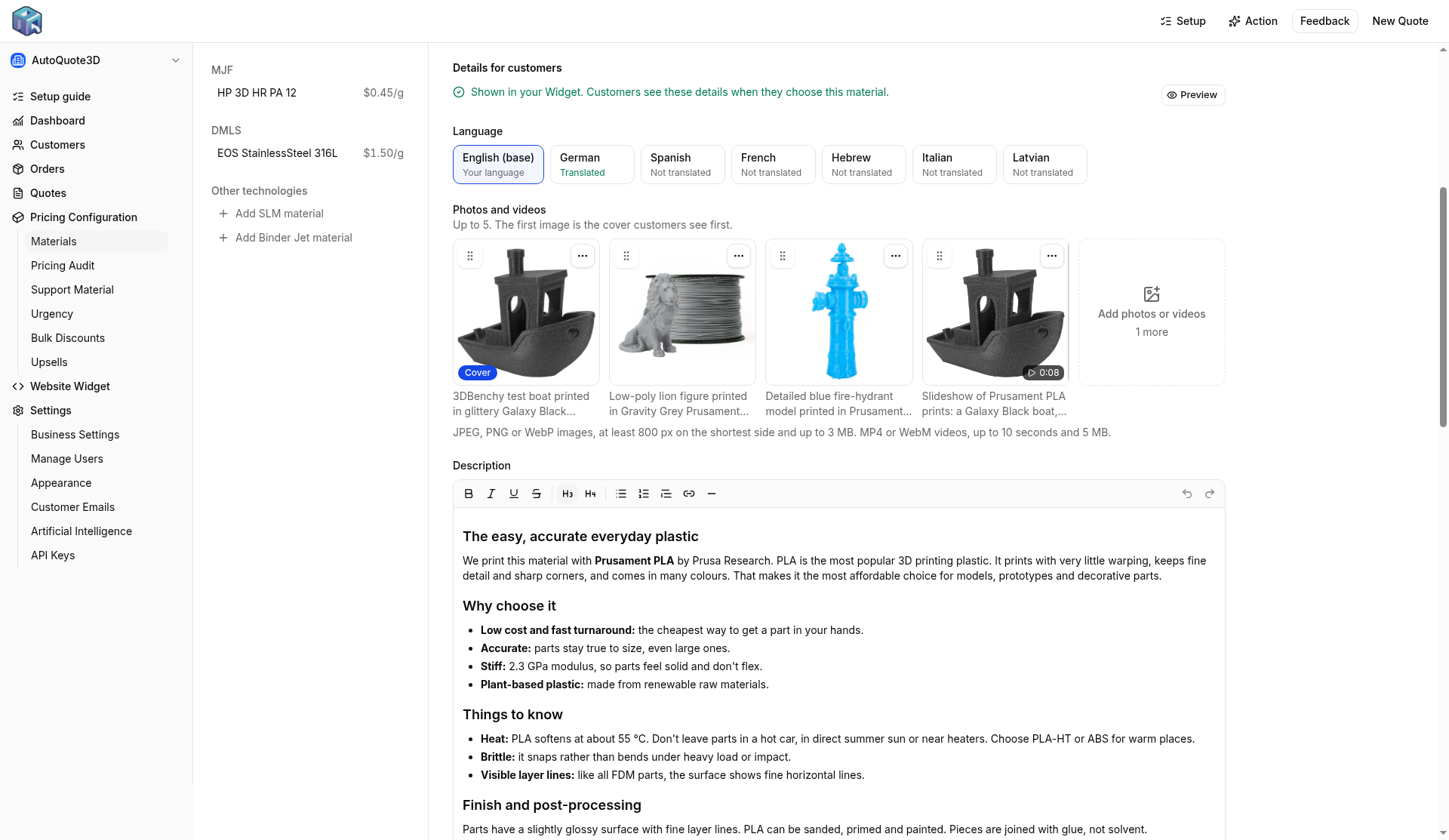Switch to German translation

click(592, 165)
